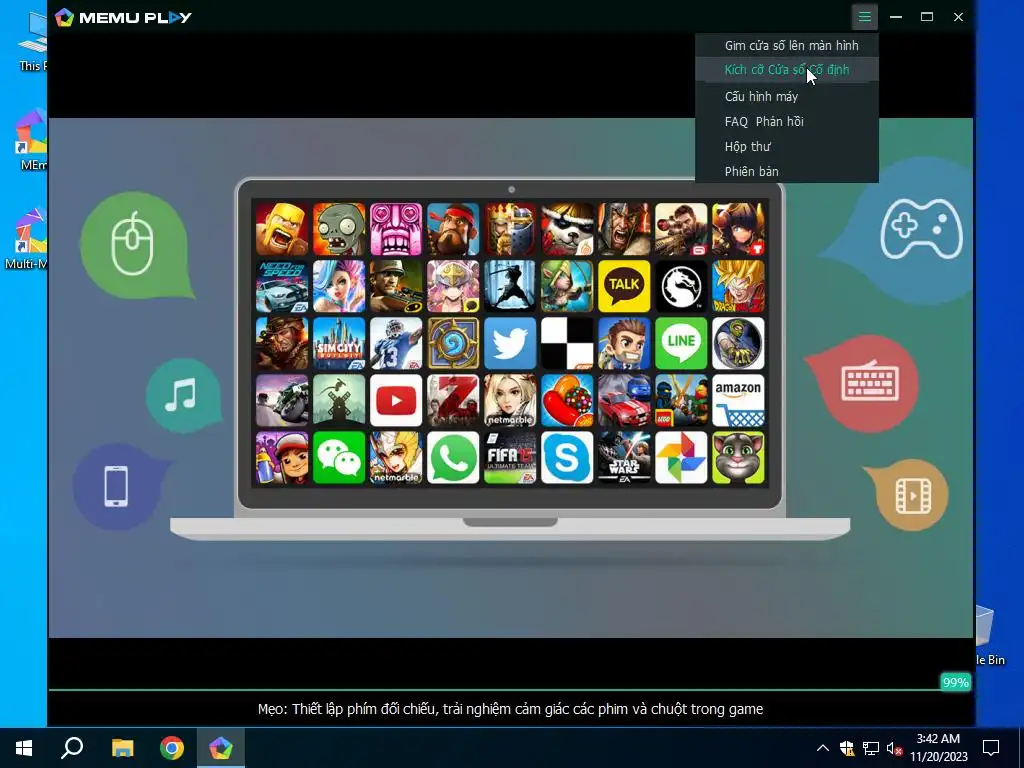The width and height of the screenshot is (1024, 768).
Task: Click the YouTube app icon
Action: point(396,400)
